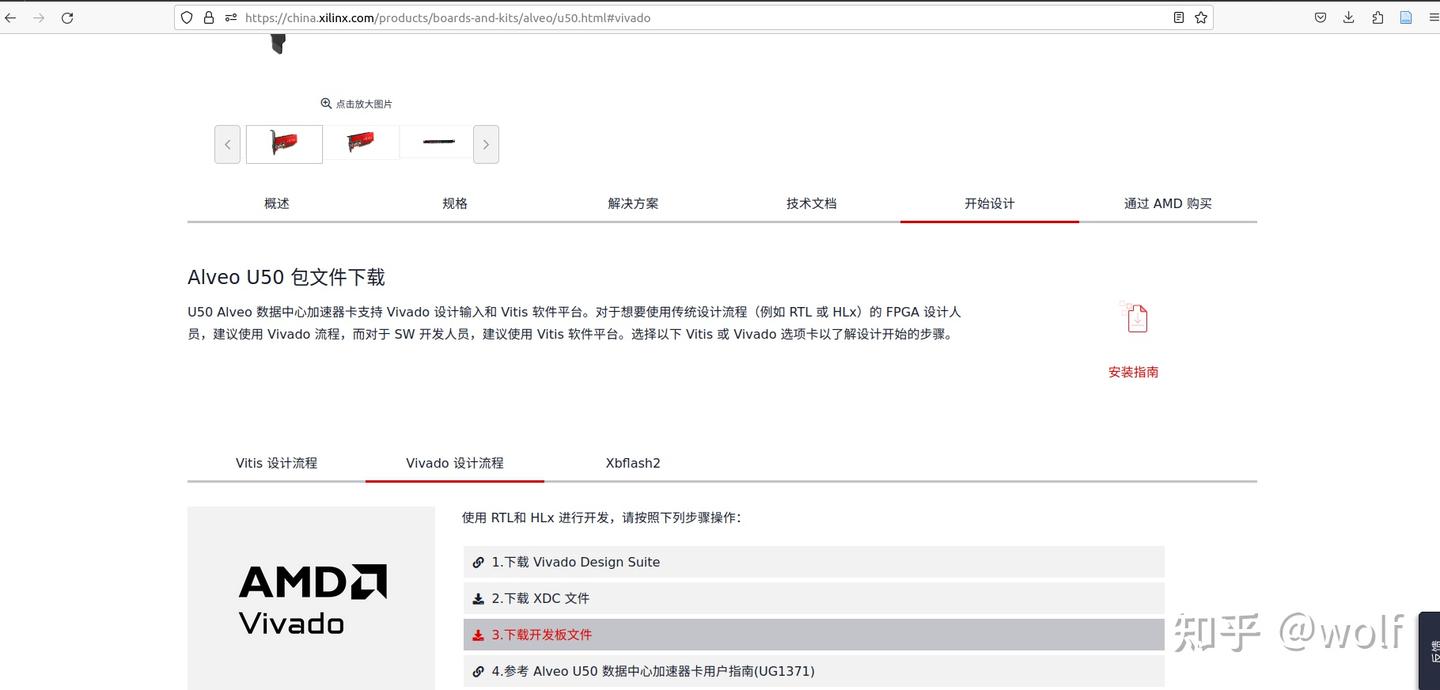
Task: Open the Alveo U50 用户指南(UG1371) link
Action: (655, 671)
